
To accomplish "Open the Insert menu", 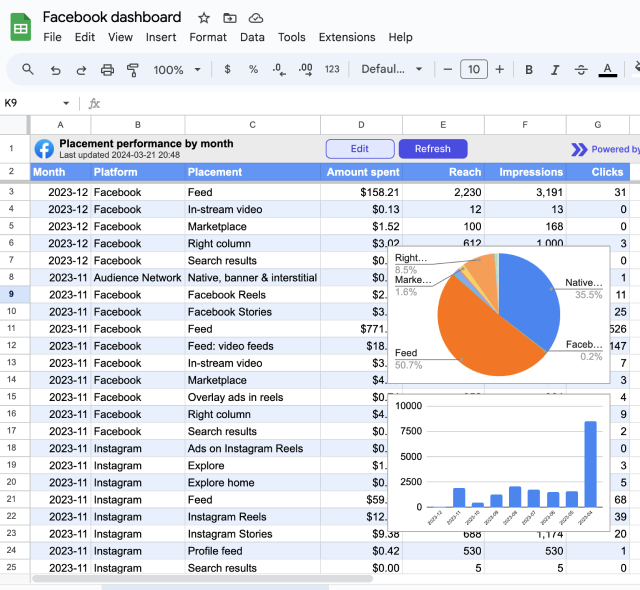I will point(161,37).
